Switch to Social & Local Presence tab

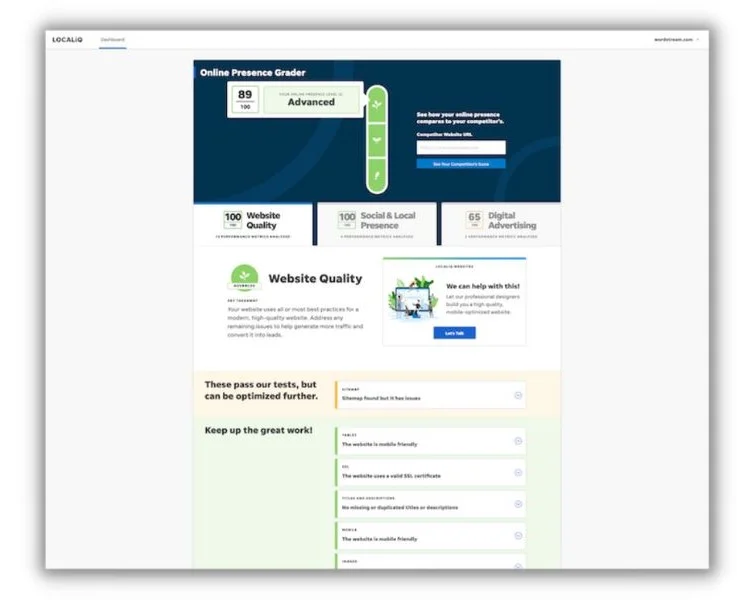(x=376, y=222)
